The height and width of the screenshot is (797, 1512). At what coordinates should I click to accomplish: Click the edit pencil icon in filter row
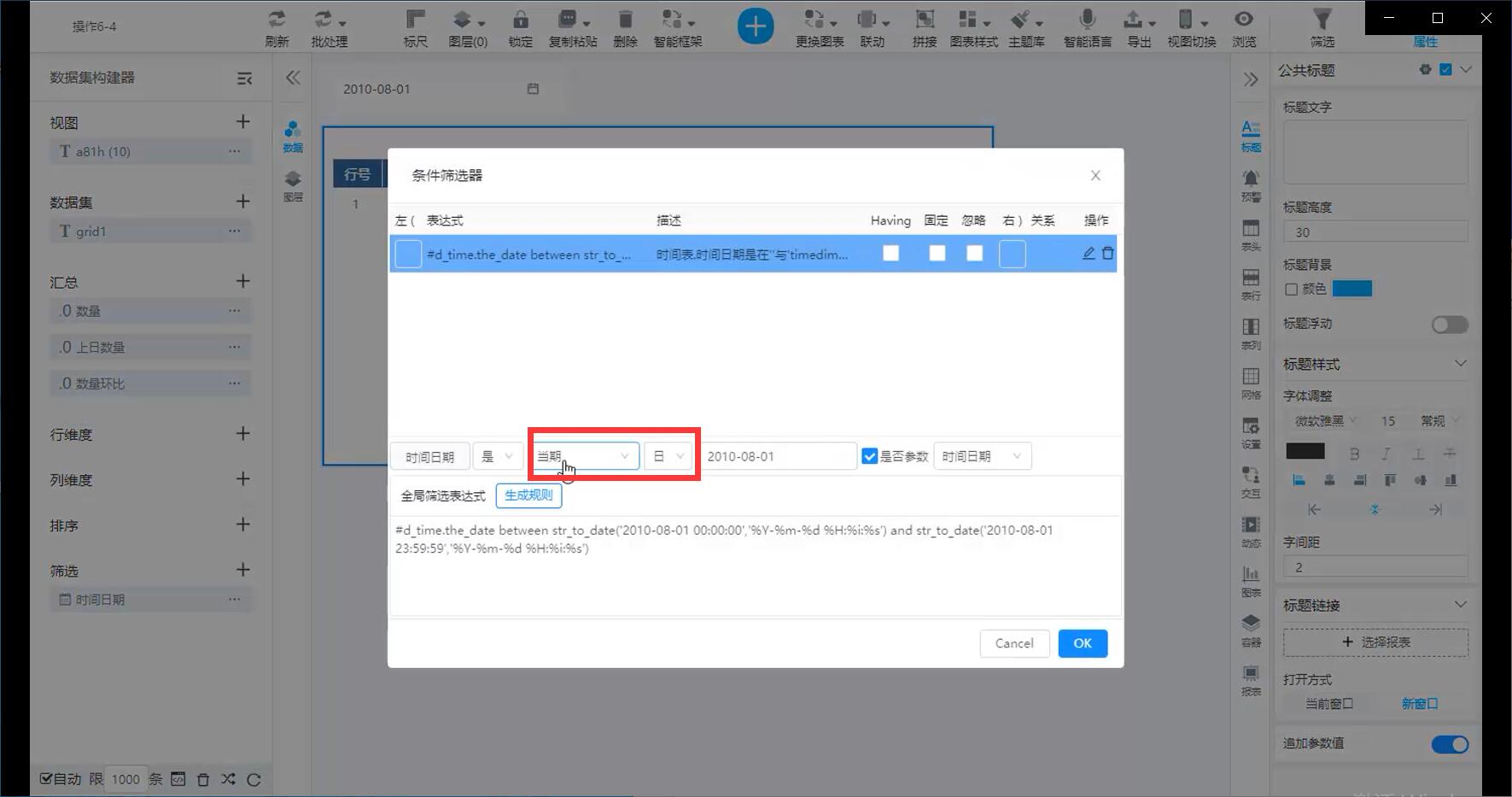click(1089, 253)
